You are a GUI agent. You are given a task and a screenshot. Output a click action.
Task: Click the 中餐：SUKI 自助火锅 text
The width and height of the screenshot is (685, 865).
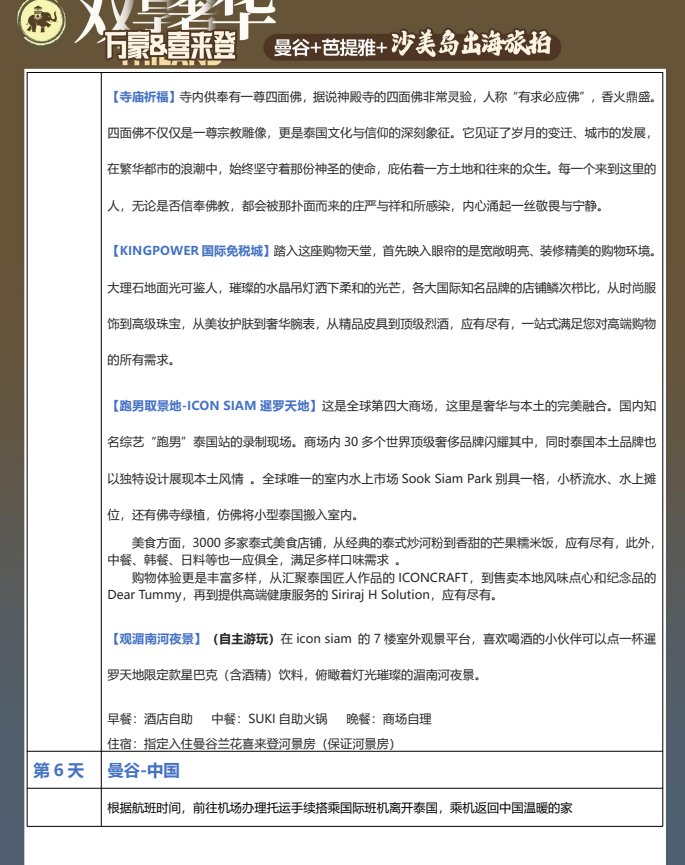click(x=269, y=719)
